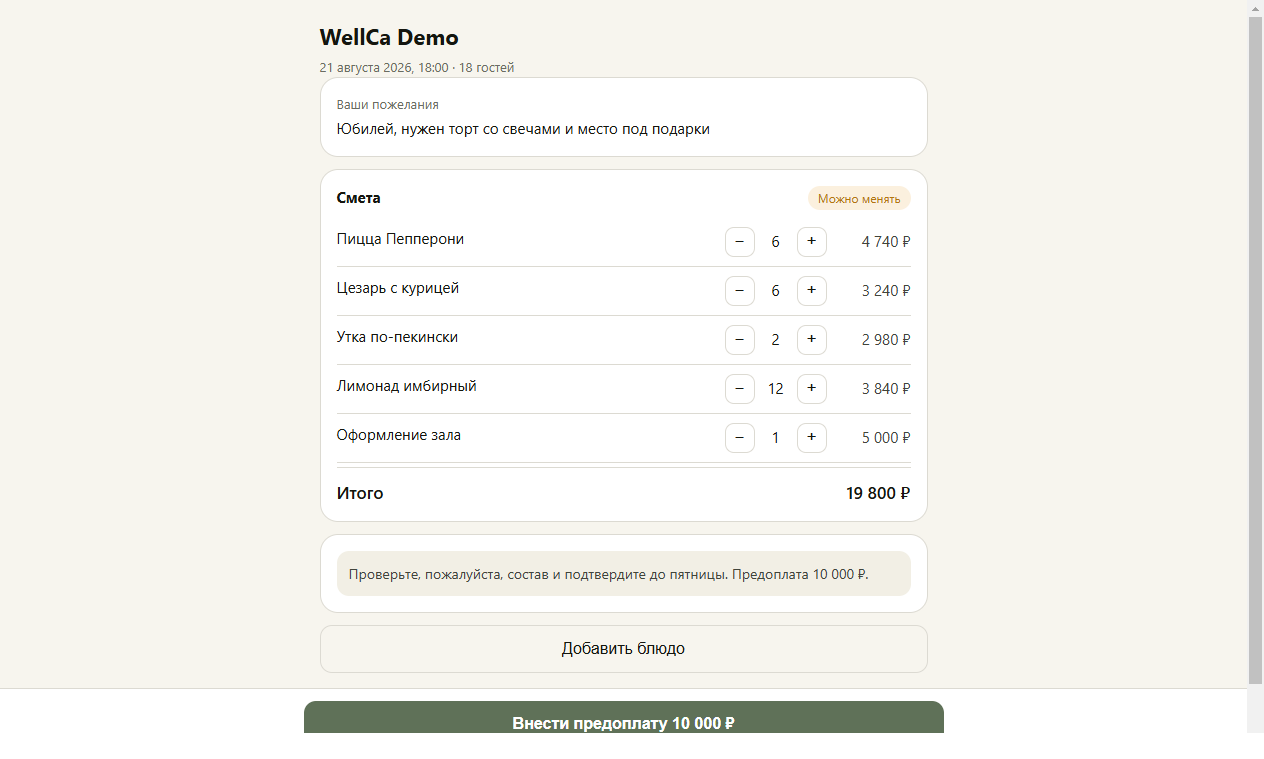Decrease Пицца Пепперони quantity with minus

pos(740,242)
